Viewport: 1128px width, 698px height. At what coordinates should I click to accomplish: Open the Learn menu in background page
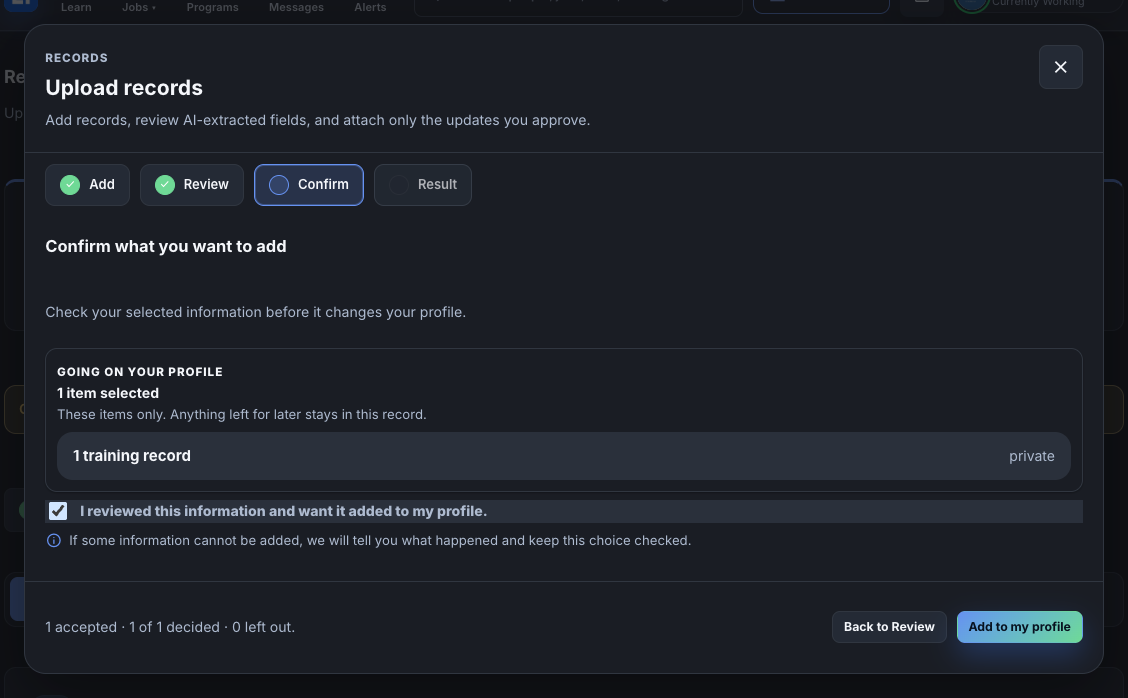76,7
